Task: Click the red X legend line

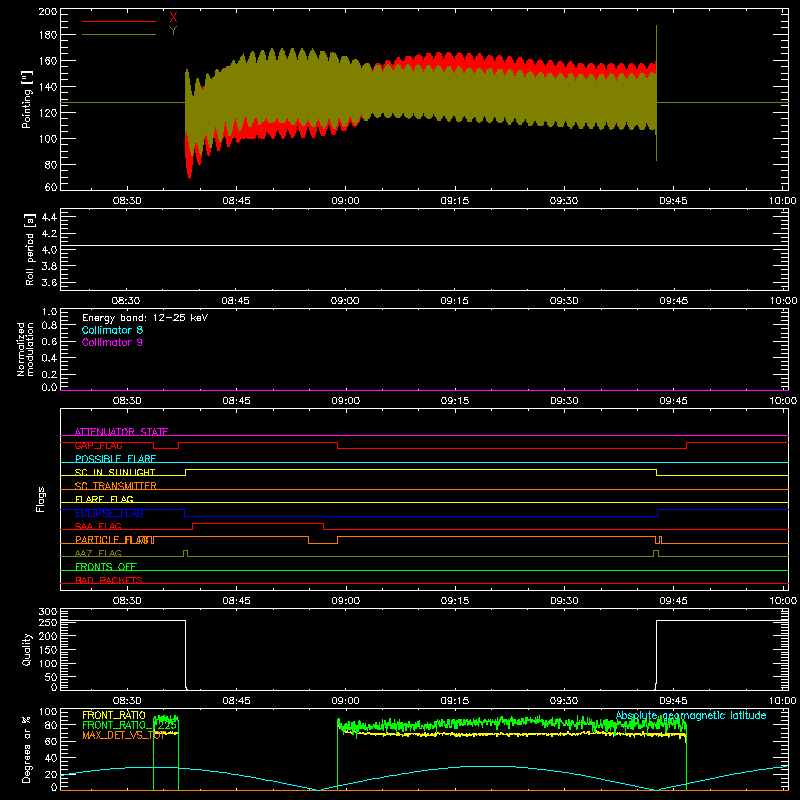Action: (119, 21)
